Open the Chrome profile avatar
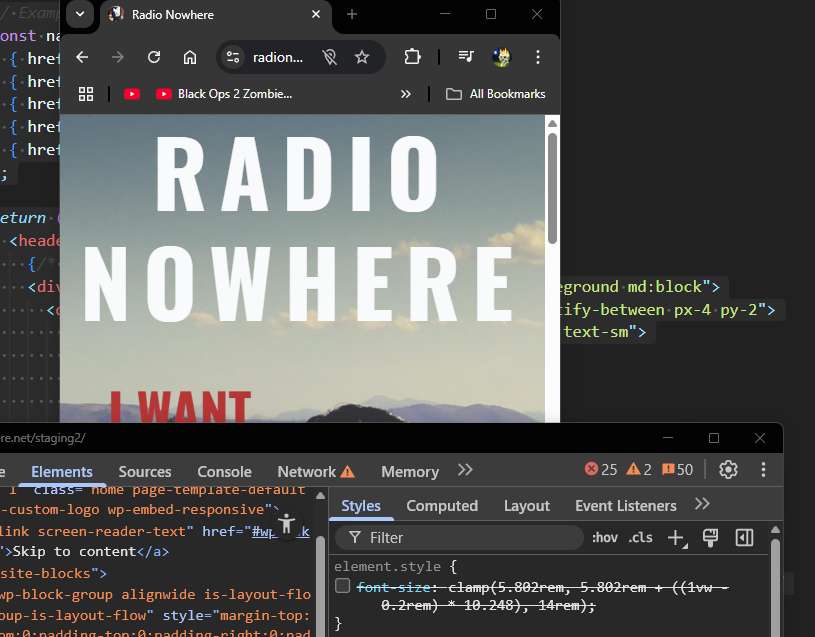Image resolution: width=815 pixels, height=637 pixels. coord(502,57)
